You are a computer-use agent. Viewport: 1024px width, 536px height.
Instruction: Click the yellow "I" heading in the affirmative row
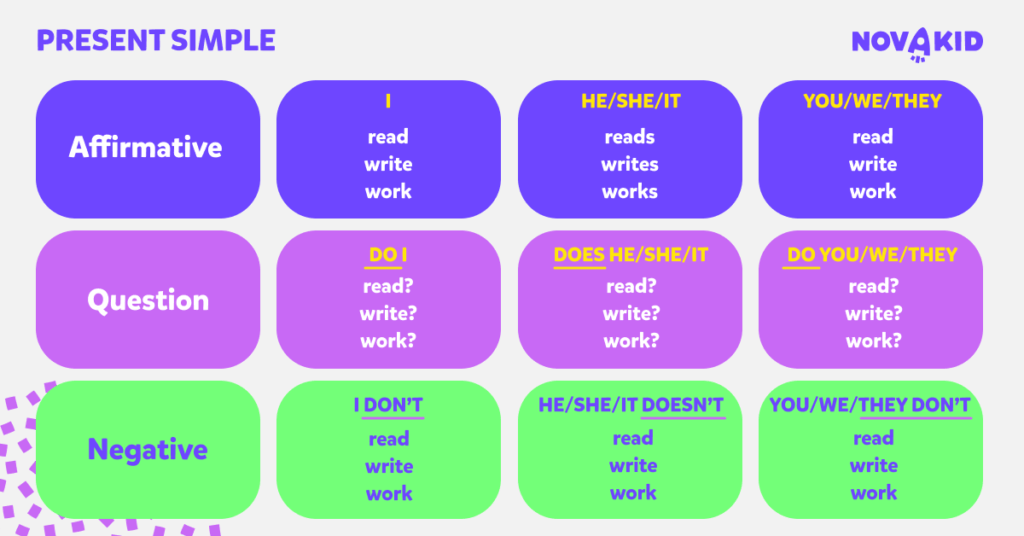tap(388, 101)
